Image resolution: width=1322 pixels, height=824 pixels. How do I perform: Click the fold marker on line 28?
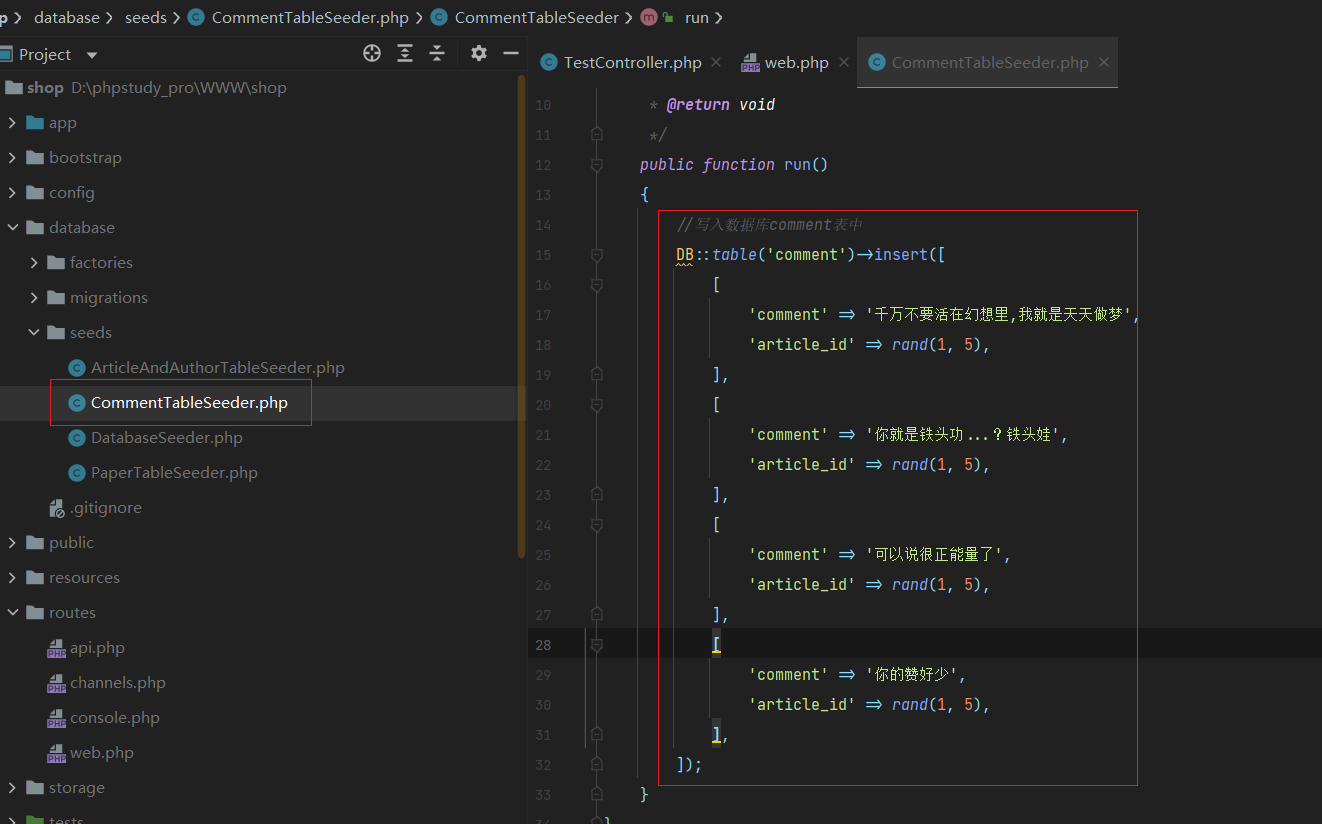pos(597,644)
